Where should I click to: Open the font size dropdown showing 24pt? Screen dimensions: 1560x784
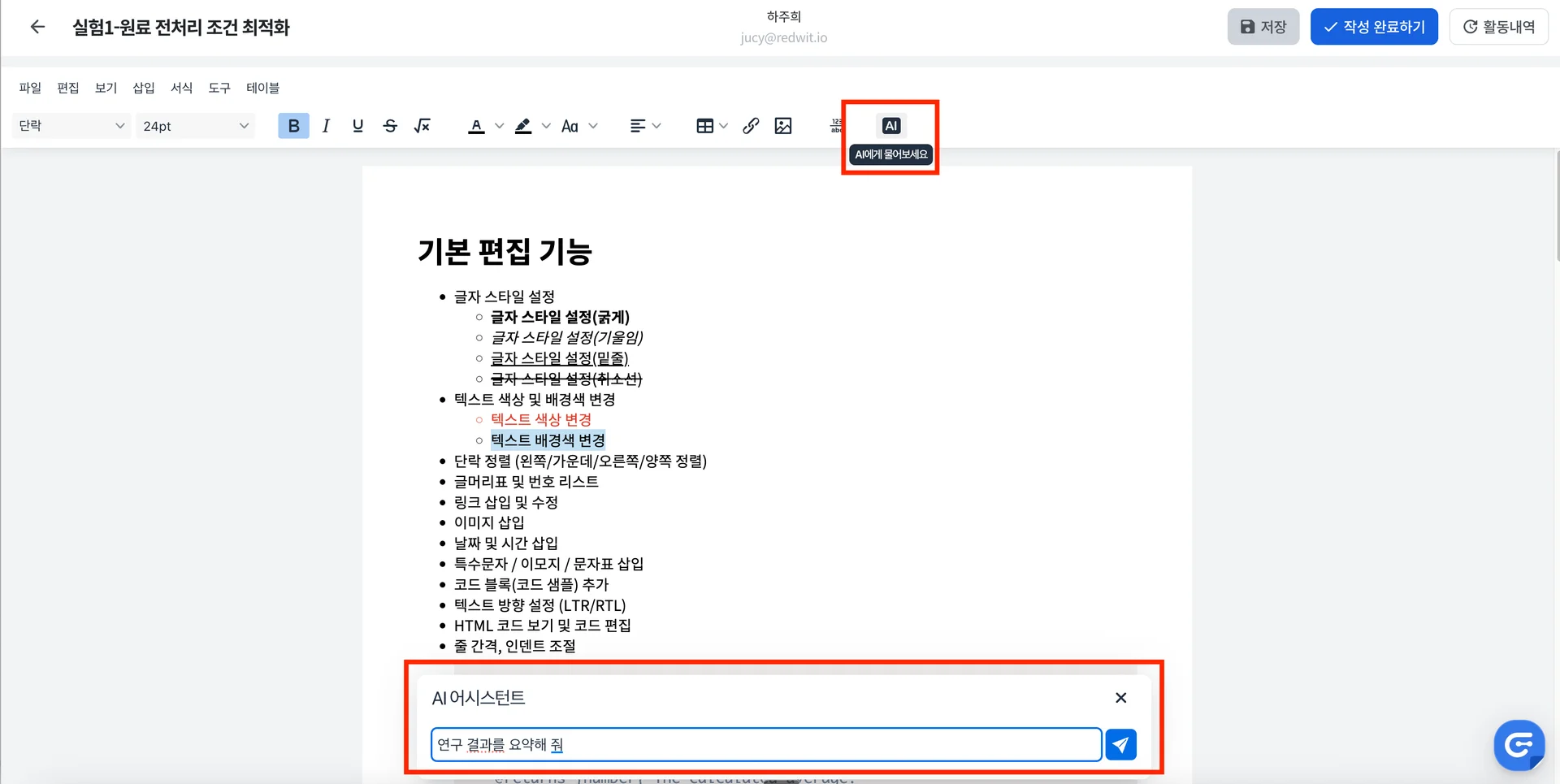coord(195,126)
